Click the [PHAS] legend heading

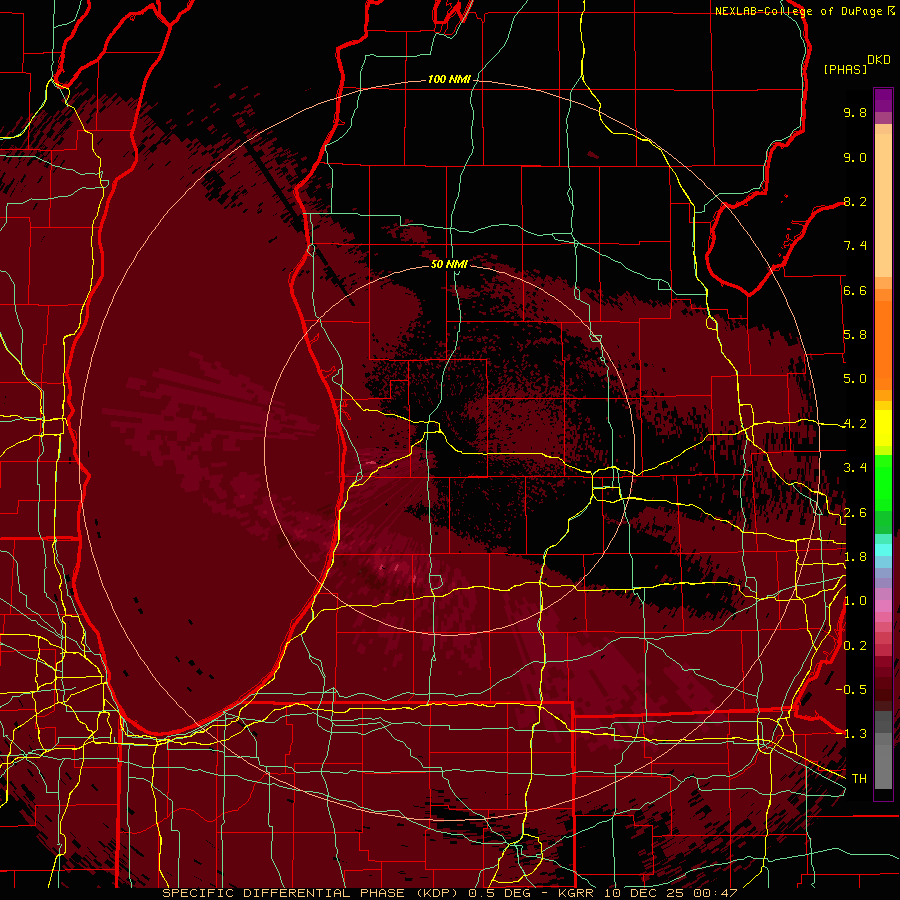pyautogui.click(x=845, y=69)
